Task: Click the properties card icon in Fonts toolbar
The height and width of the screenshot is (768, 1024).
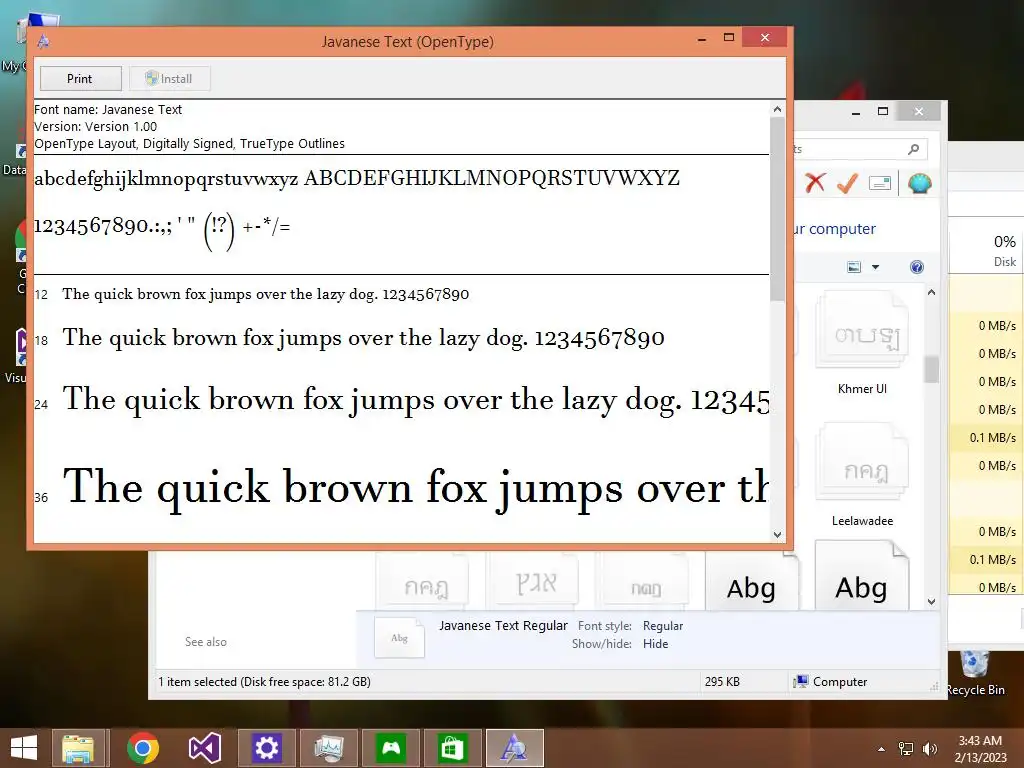Action: pyautogui.click(x=880, y=184)
